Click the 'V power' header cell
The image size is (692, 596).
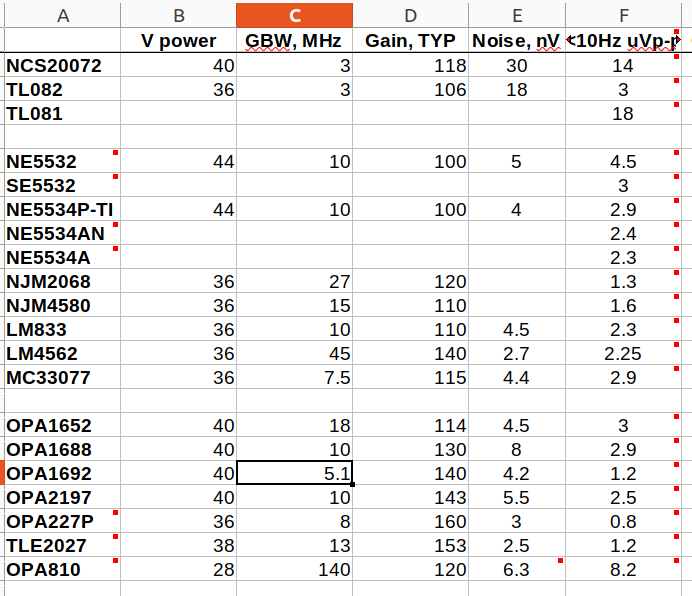(178, 41)
